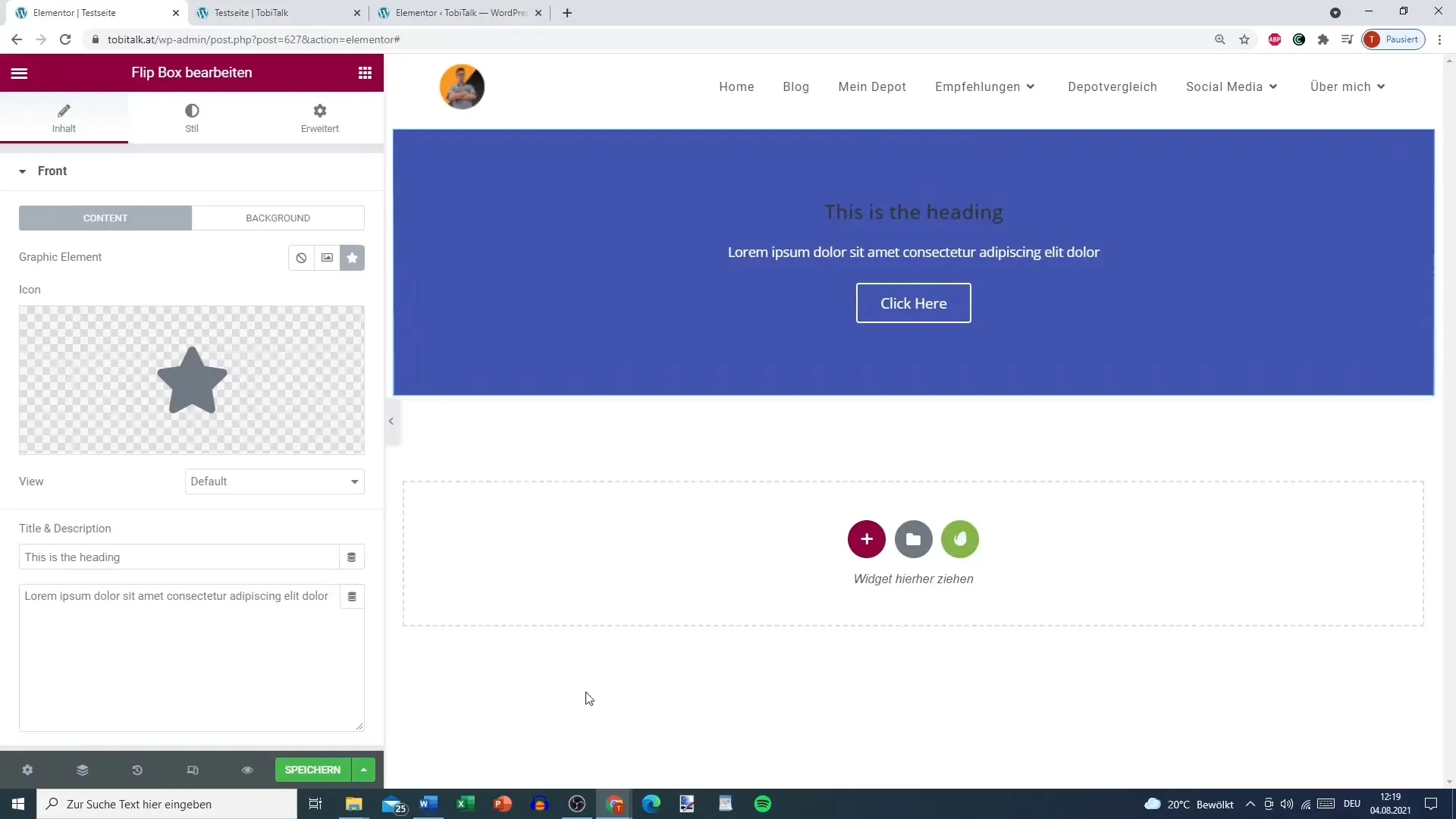Go to Home in site menu
Viewport: 1456px width, 819px height.
coord(736,86)
